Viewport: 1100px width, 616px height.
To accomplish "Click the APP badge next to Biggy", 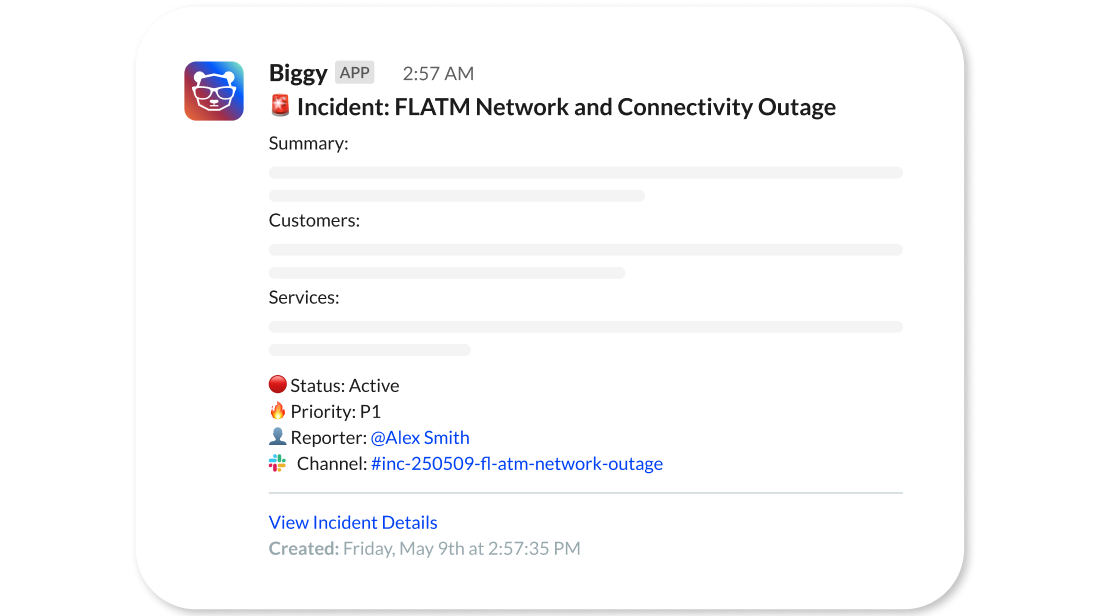I will click(355, 72).
